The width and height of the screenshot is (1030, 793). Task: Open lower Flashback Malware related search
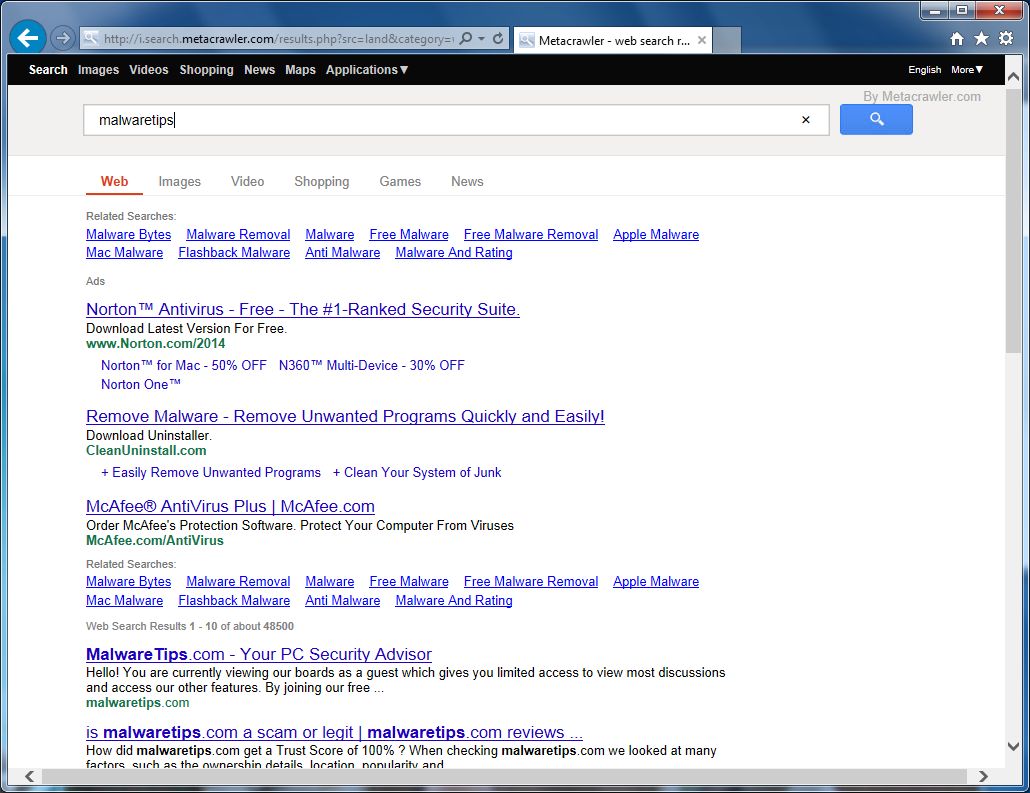[234, 600]
